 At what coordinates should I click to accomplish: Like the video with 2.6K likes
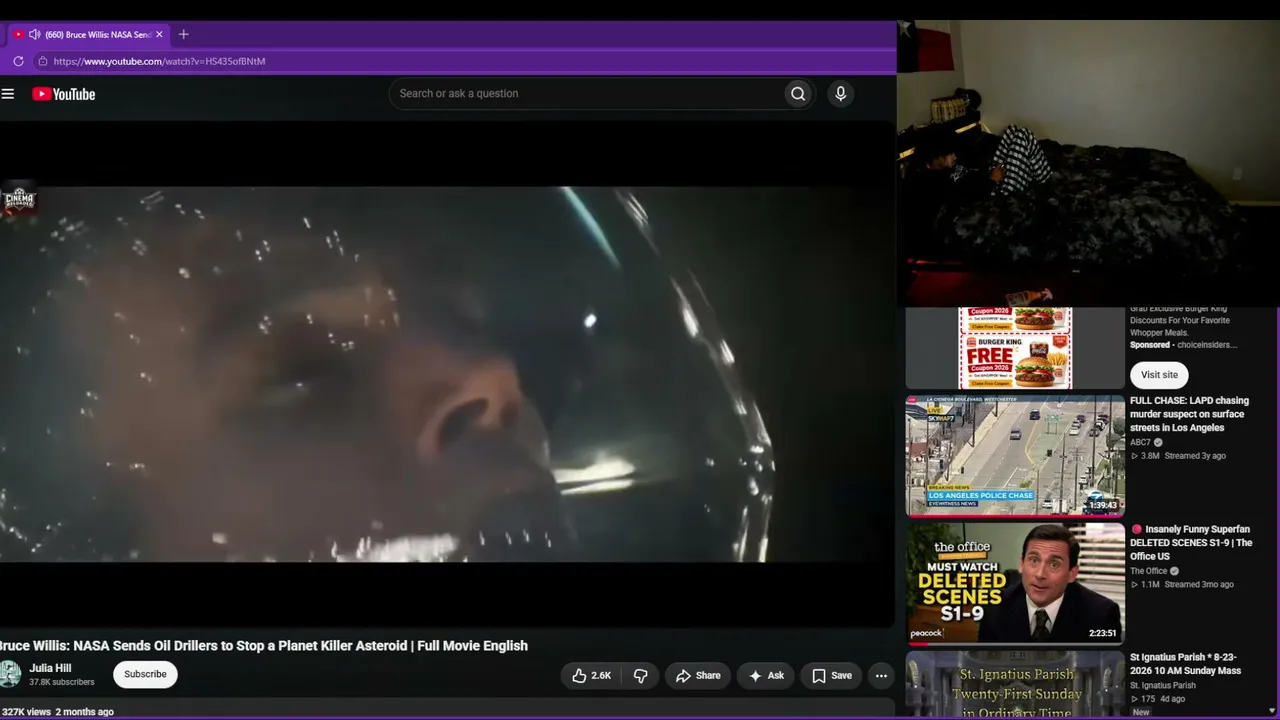coord(591,676)
